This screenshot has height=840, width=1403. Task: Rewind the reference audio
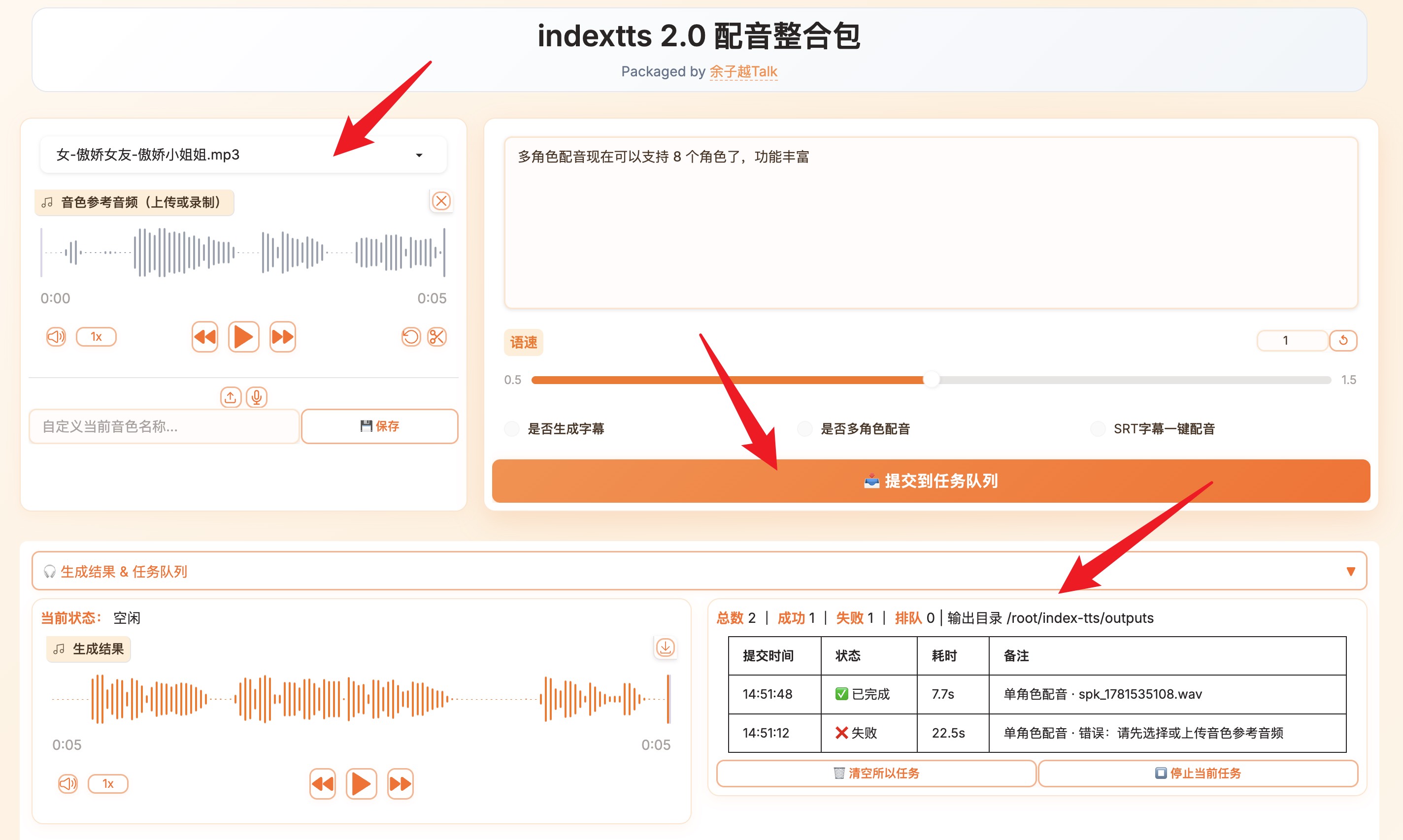[204, 337]
